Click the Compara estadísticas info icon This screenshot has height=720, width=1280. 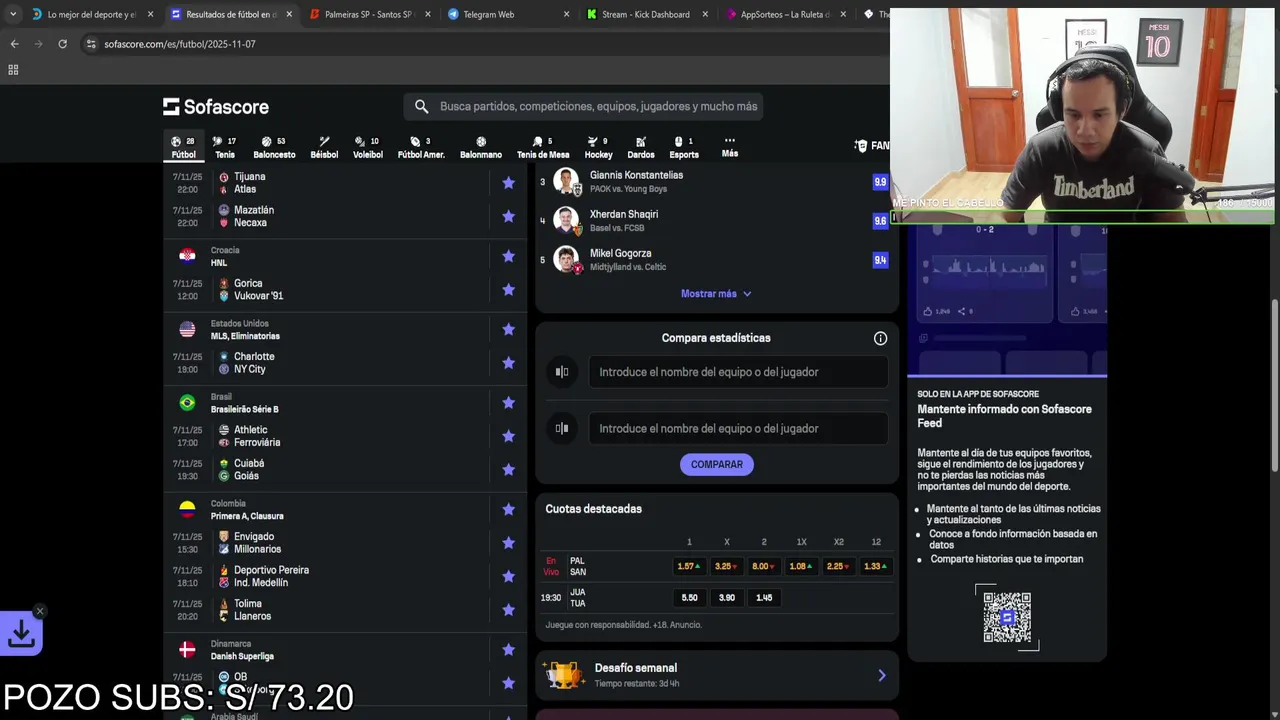(x=880, y=338)
